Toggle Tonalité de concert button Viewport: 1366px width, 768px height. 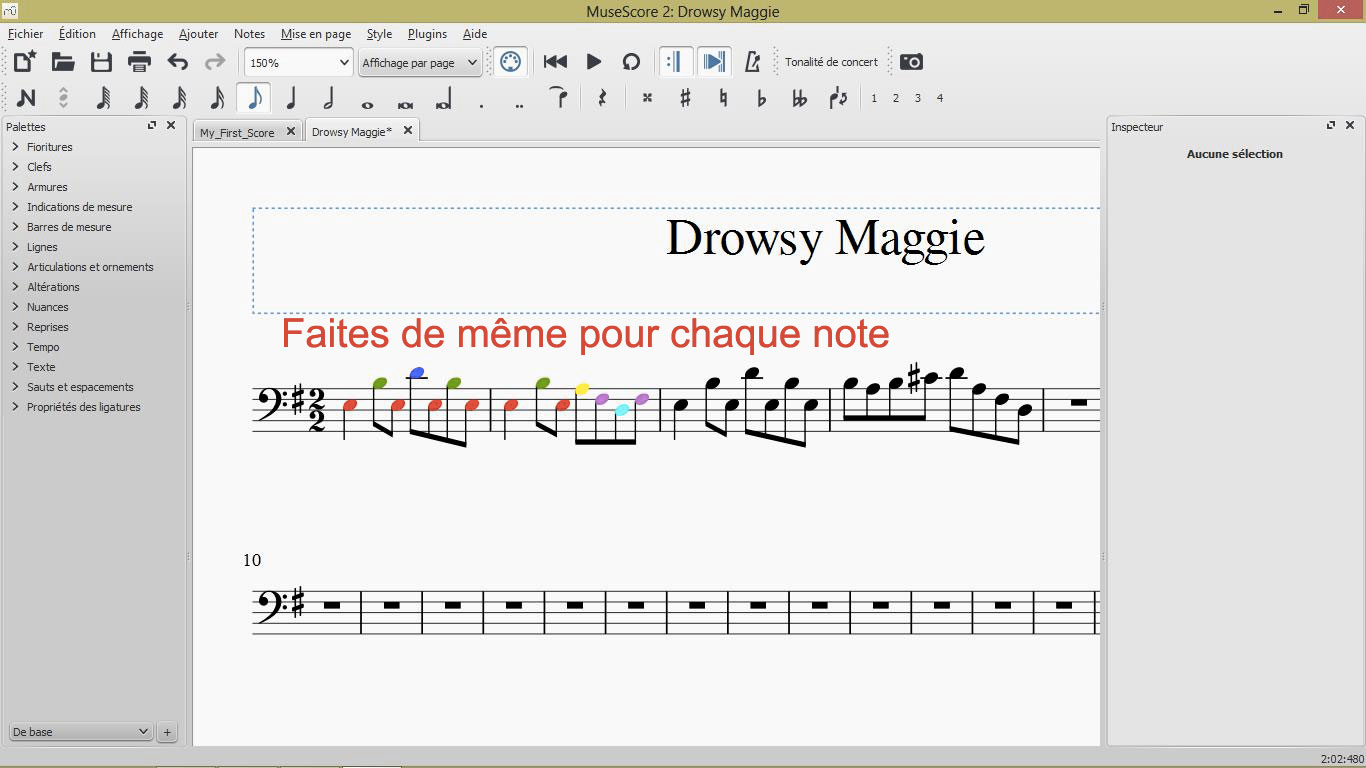click(x=831, y=62)
